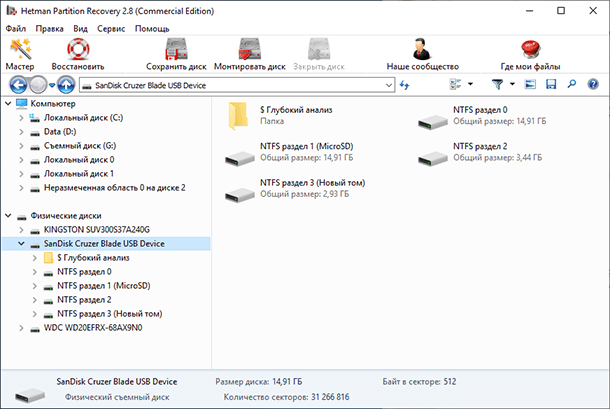Collapse the Компьютер tree node
Viewport: 610px width, 409px height.
pos(8,104)
